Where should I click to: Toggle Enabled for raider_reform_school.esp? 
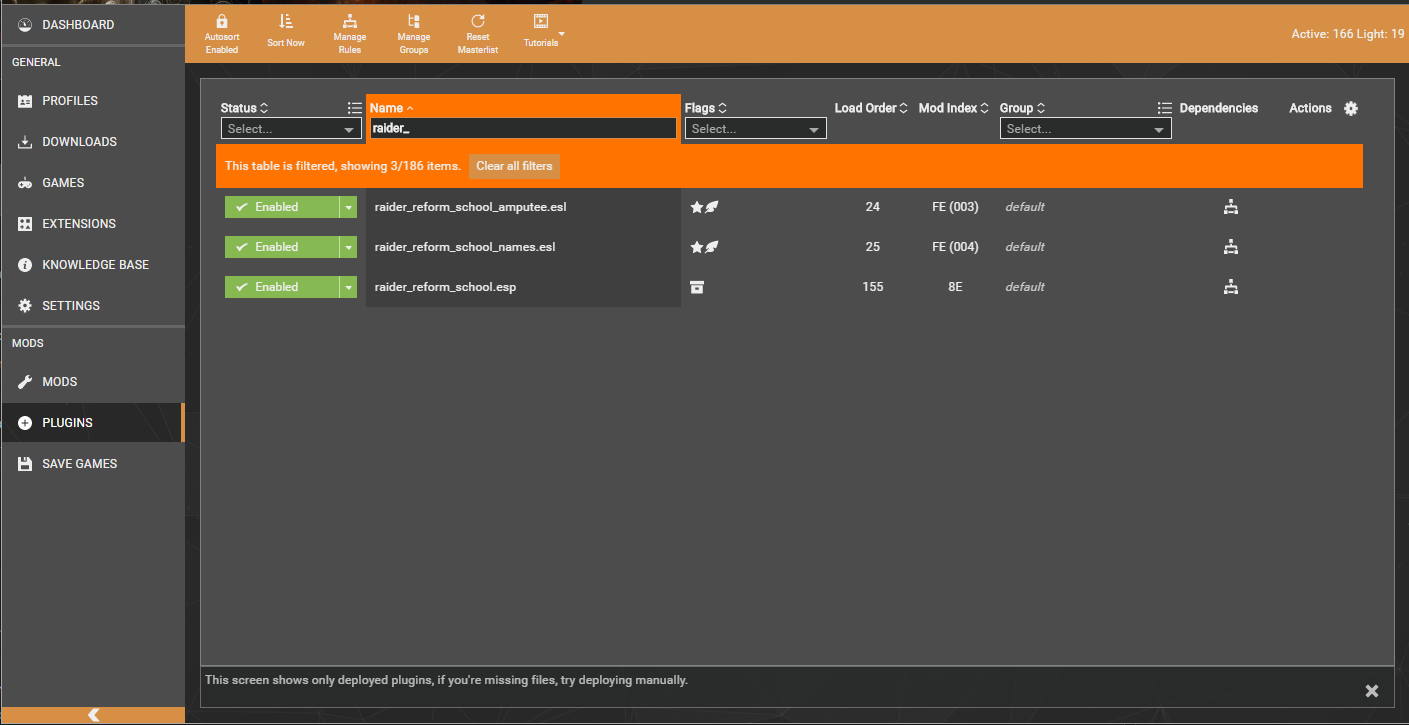(282, 287)
